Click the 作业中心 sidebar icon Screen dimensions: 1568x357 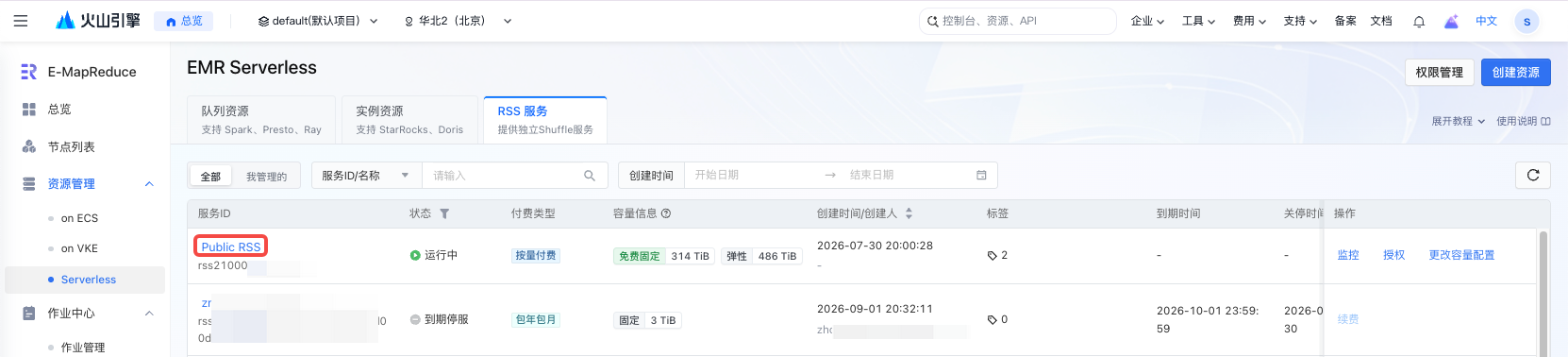29,314
